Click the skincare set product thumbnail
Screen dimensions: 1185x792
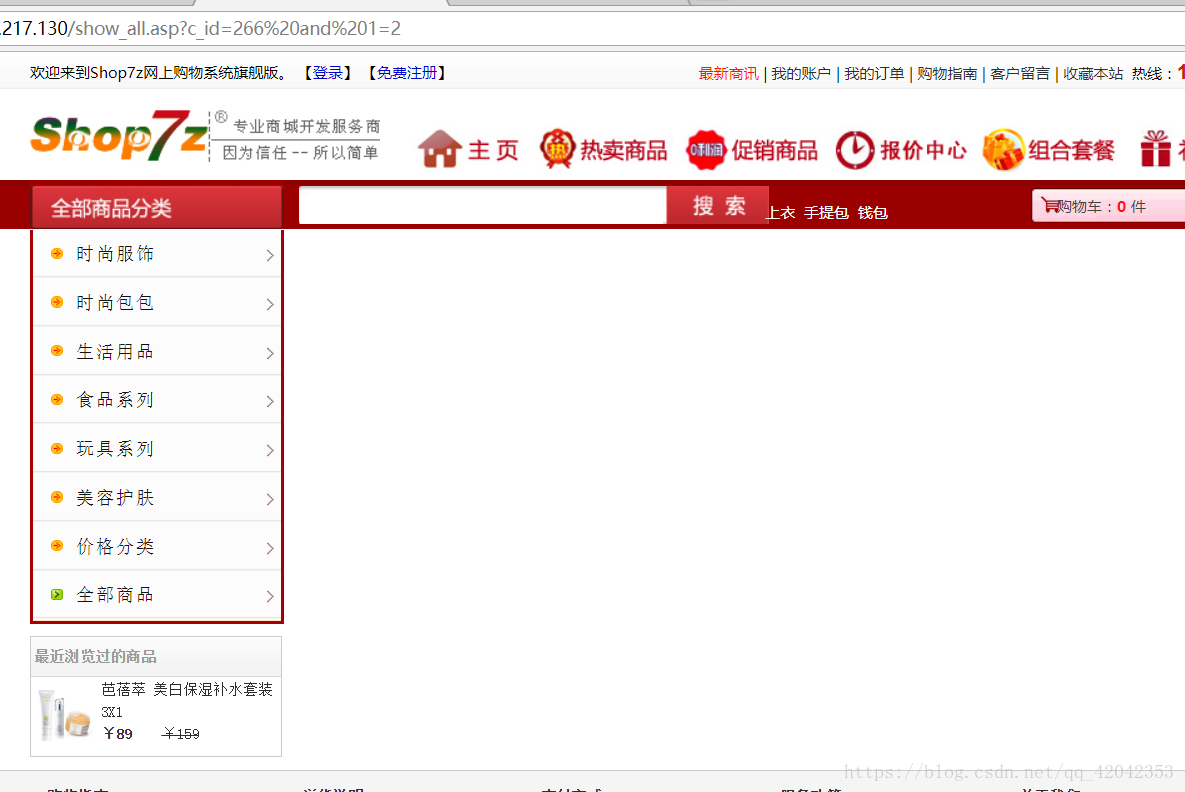(x=64, y=714)
